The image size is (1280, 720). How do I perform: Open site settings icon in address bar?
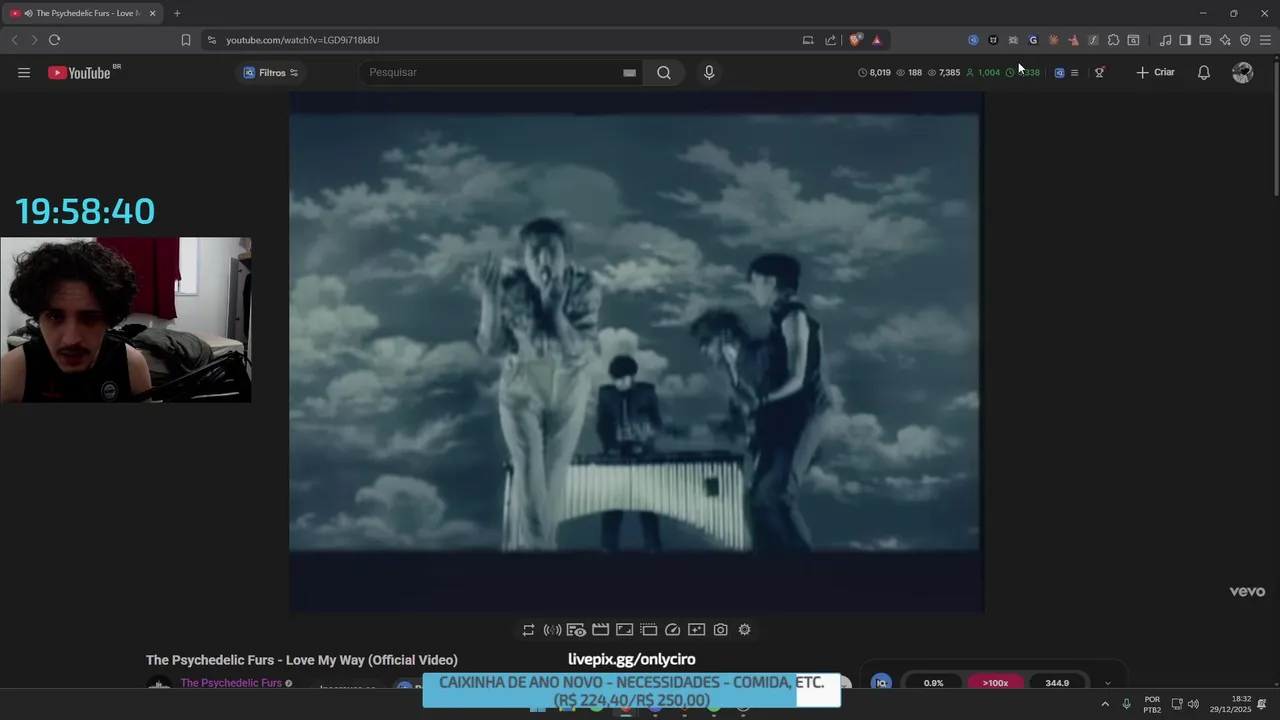coord(211,40)
